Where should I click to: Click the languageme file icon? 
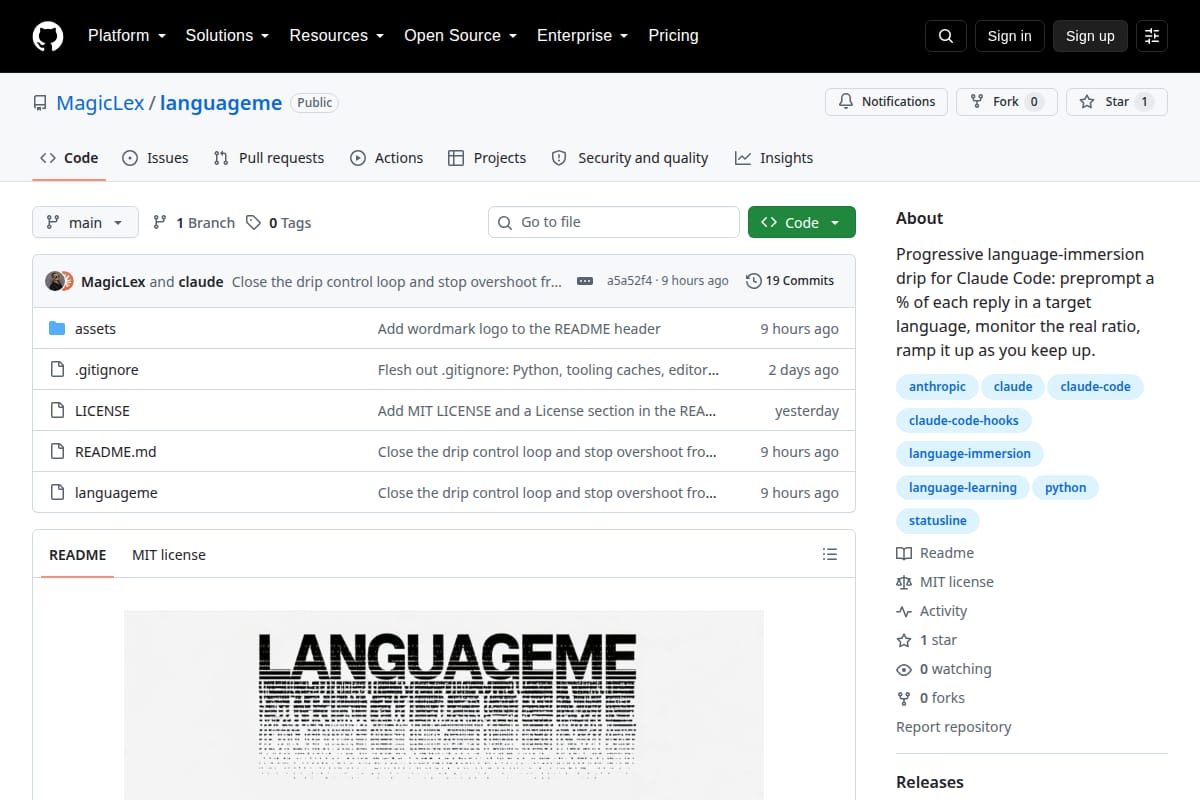click(x=57, y=493)
